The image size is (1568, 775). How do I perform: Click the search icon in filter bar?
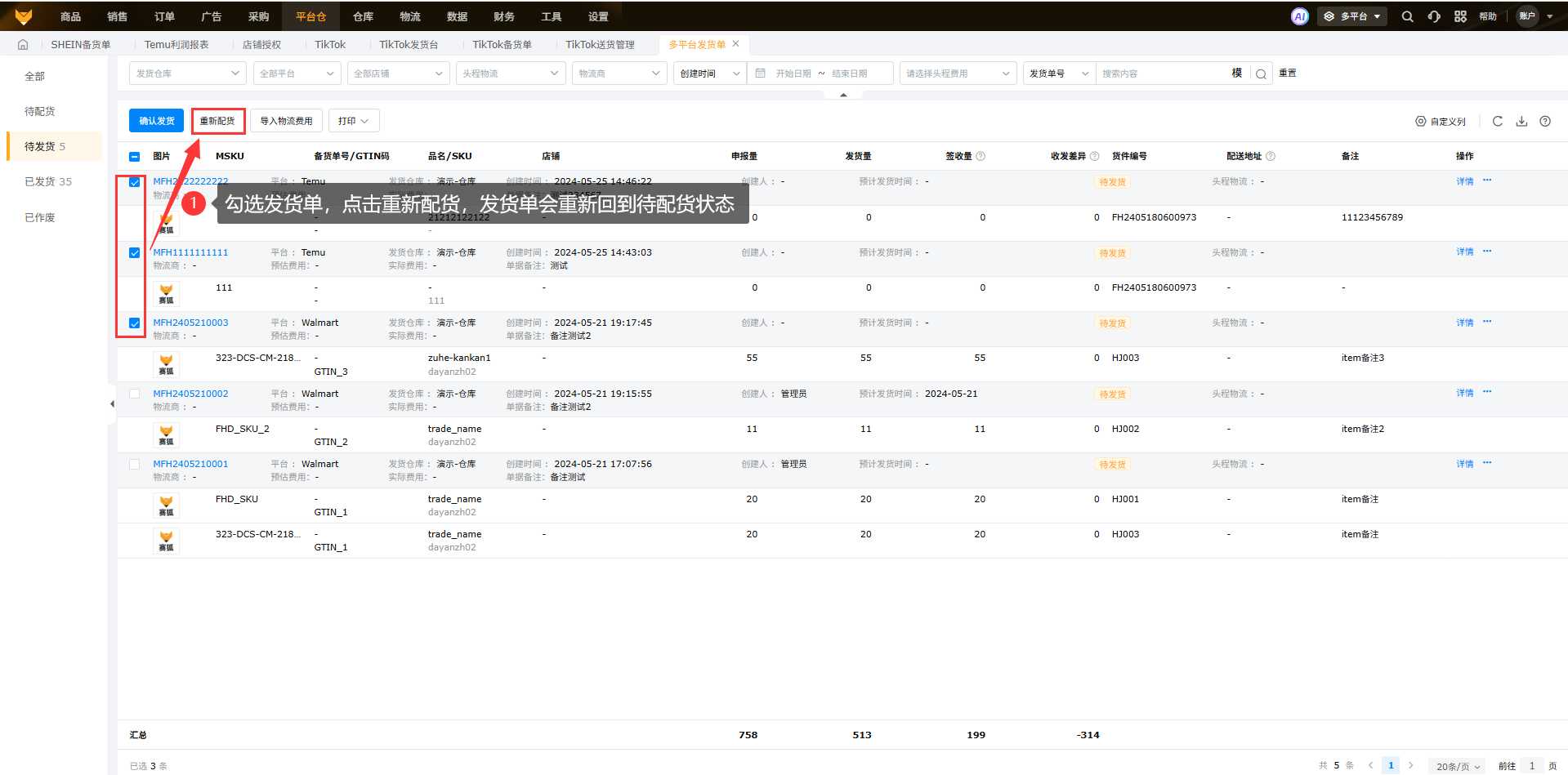click(1261, 73)
